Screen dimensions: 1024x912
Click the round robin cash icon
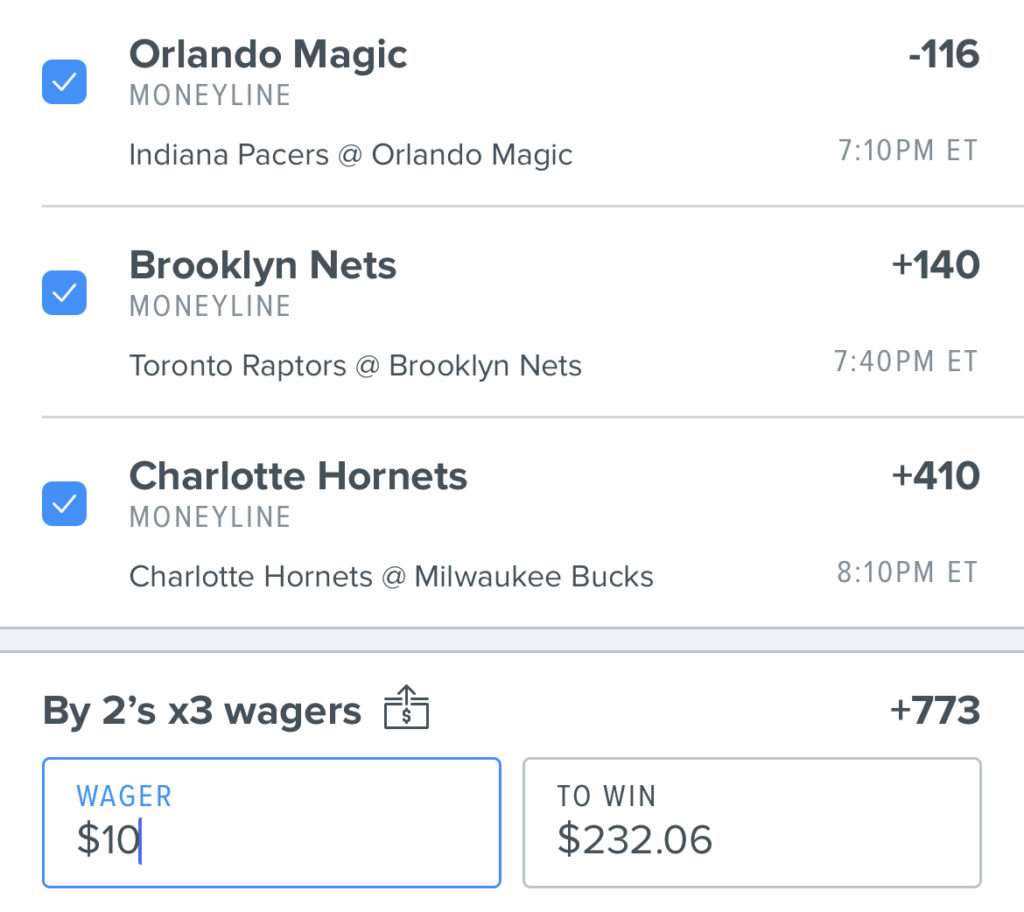click(406, 708)
